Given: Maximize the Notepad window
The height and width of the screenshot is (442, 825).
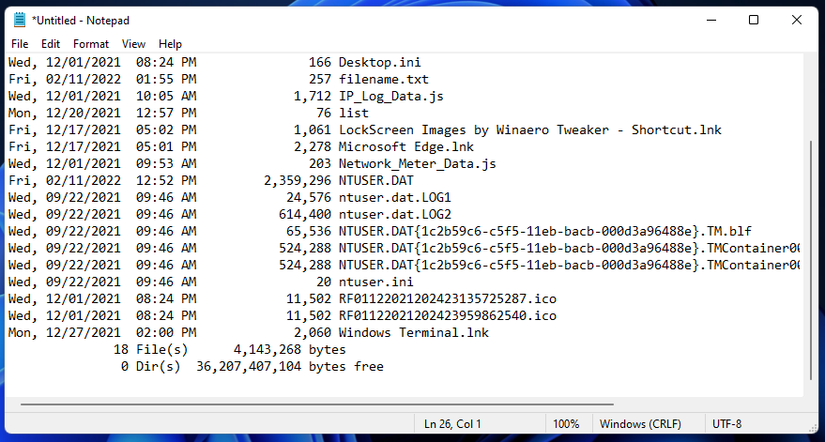Looking at the screenshot, I should 753,20.
